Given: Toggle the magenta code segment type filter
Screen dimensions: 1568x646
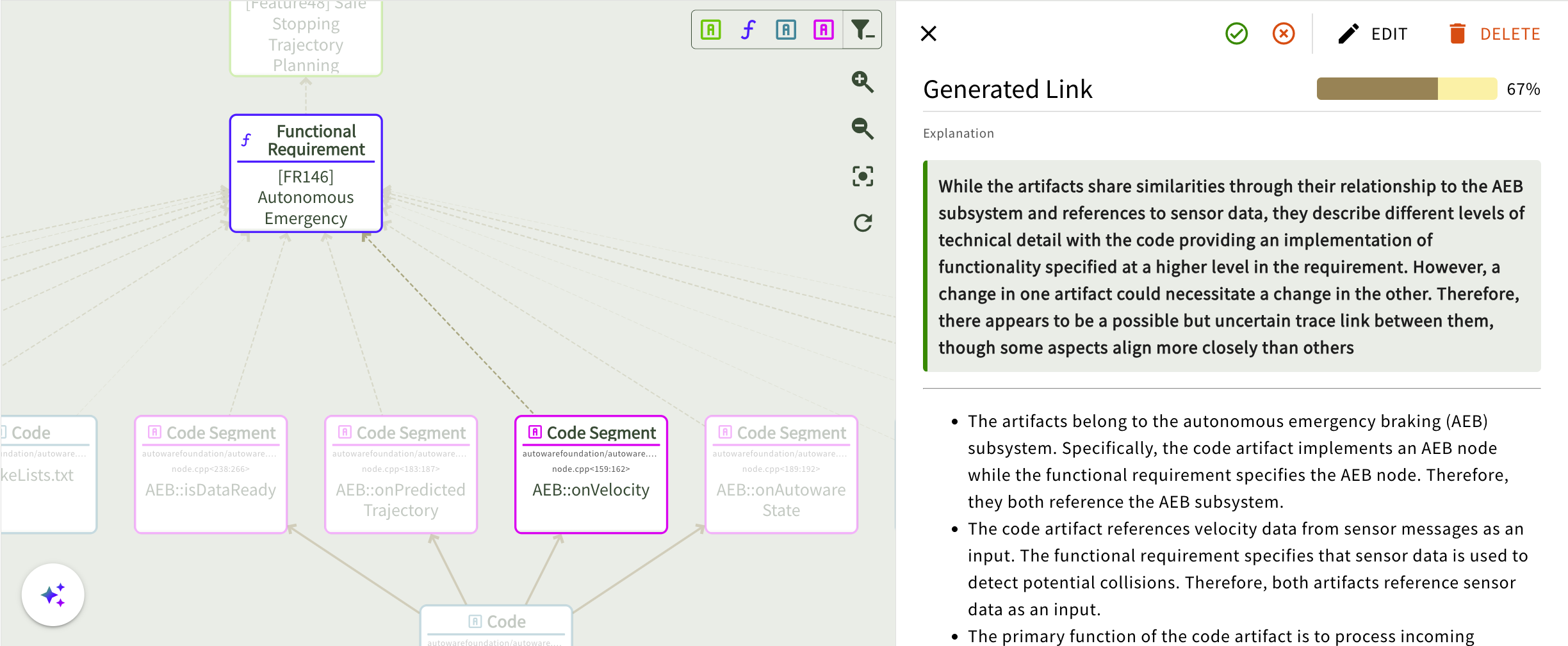Looking at the screenshot, I should (x=824, y=30).
